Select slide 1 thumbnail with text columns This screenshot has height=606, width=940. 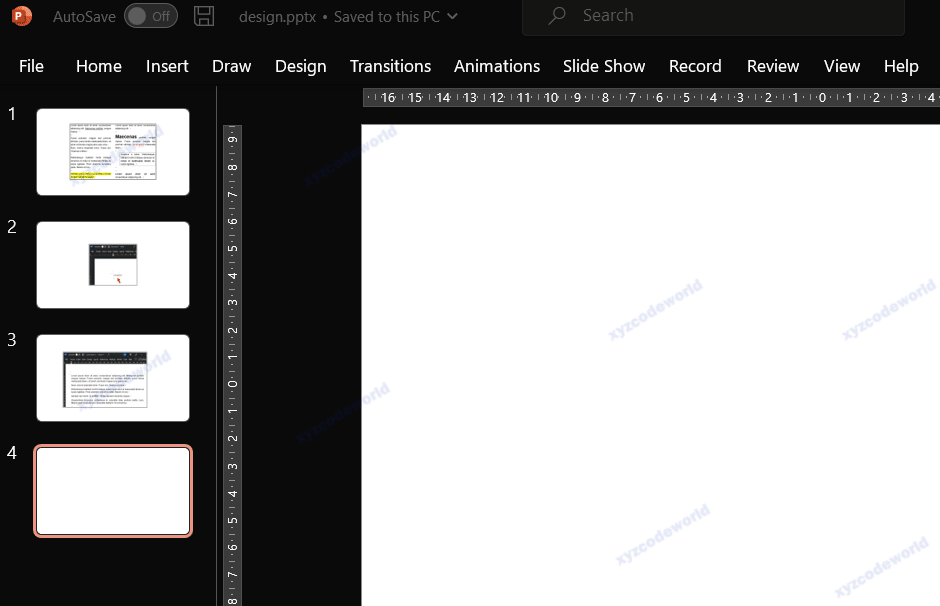pos(113,152)
